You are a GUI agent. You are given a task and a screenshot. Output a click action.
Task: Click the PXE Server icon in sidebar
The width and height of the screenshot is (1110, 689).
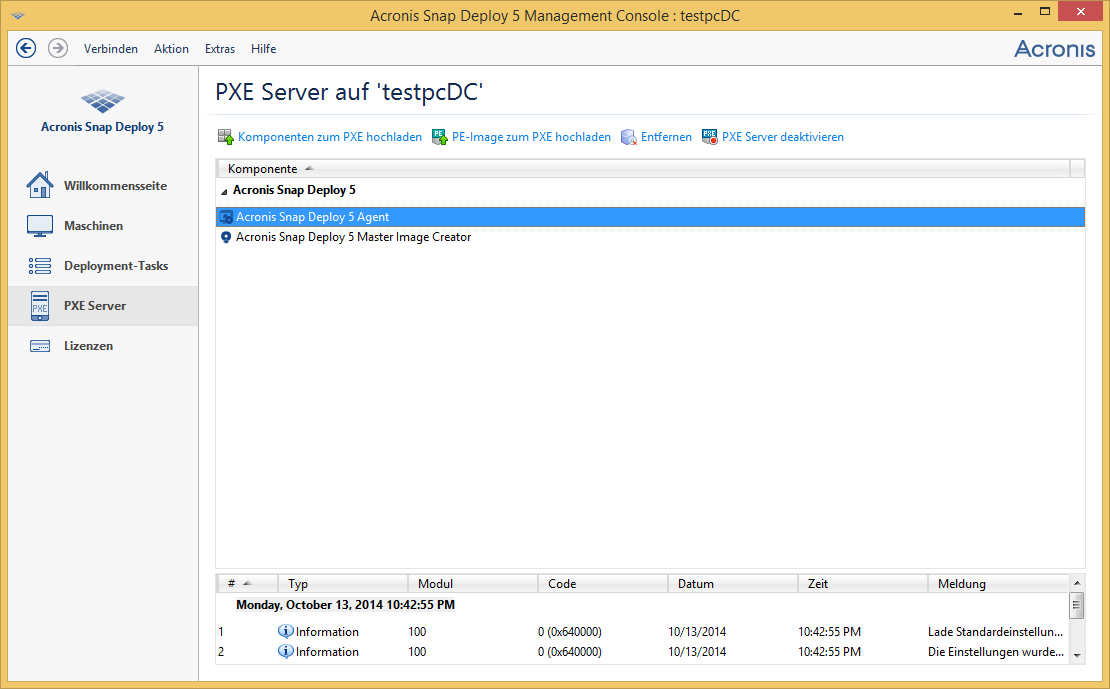click(x=40, y=306)
